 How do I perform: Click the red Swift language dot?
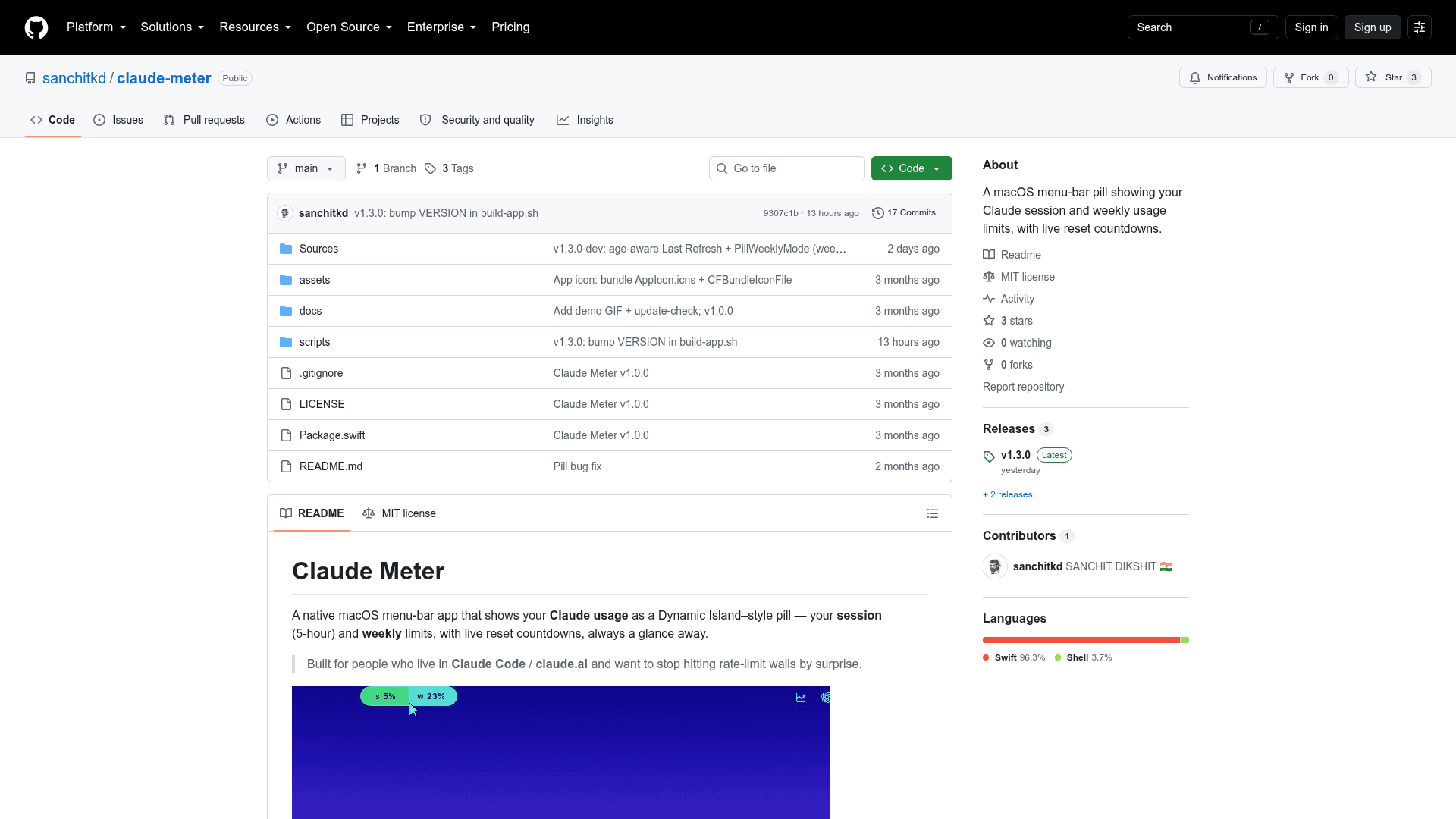986,657
